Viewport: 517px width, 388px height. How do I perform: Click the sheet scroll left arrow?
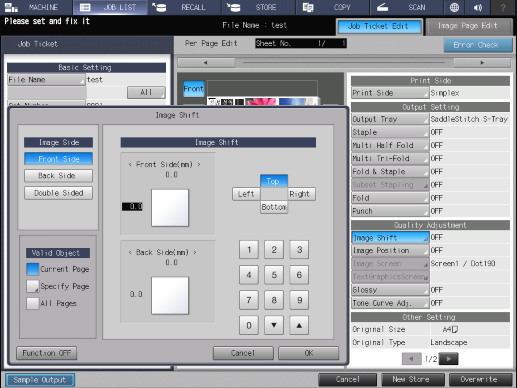coord(206,63)
